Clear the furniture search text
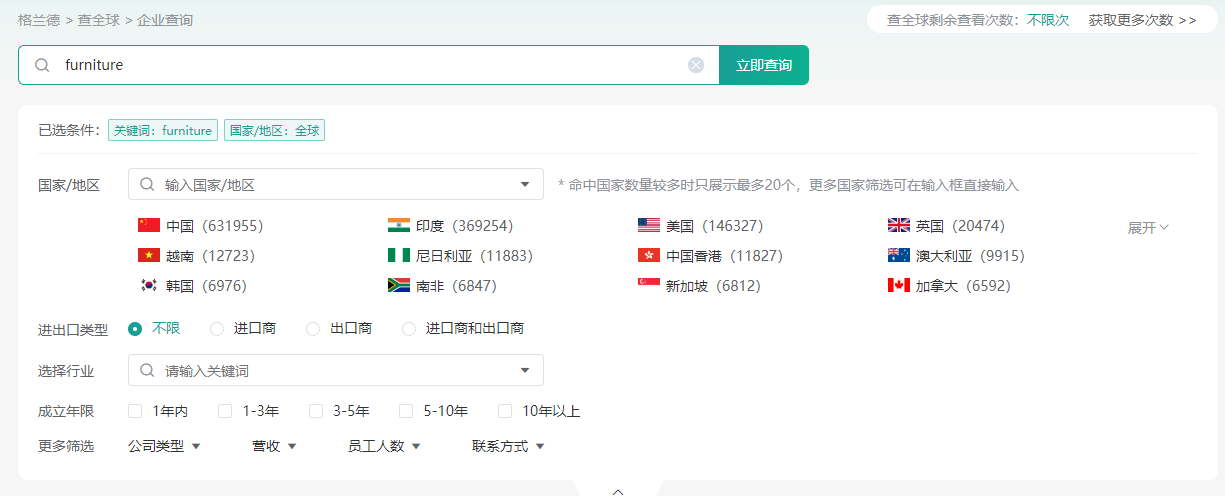Image resolution: width=1225 pixels, height=496 pixels. click(696, 65)
